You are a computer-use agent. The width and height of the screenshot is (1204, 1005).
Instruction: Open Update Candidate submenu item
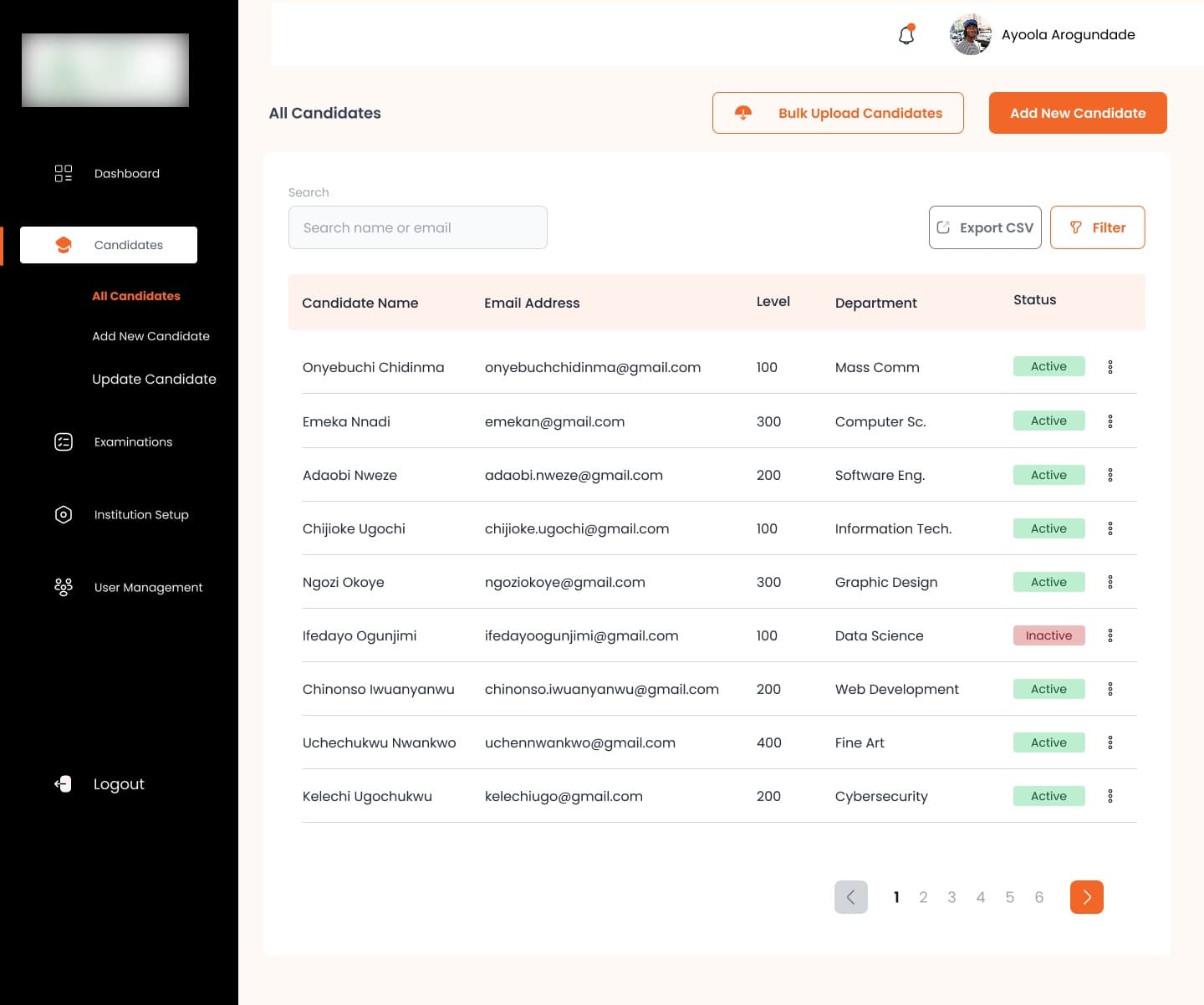pyautogui.click(x=154, y=379)
